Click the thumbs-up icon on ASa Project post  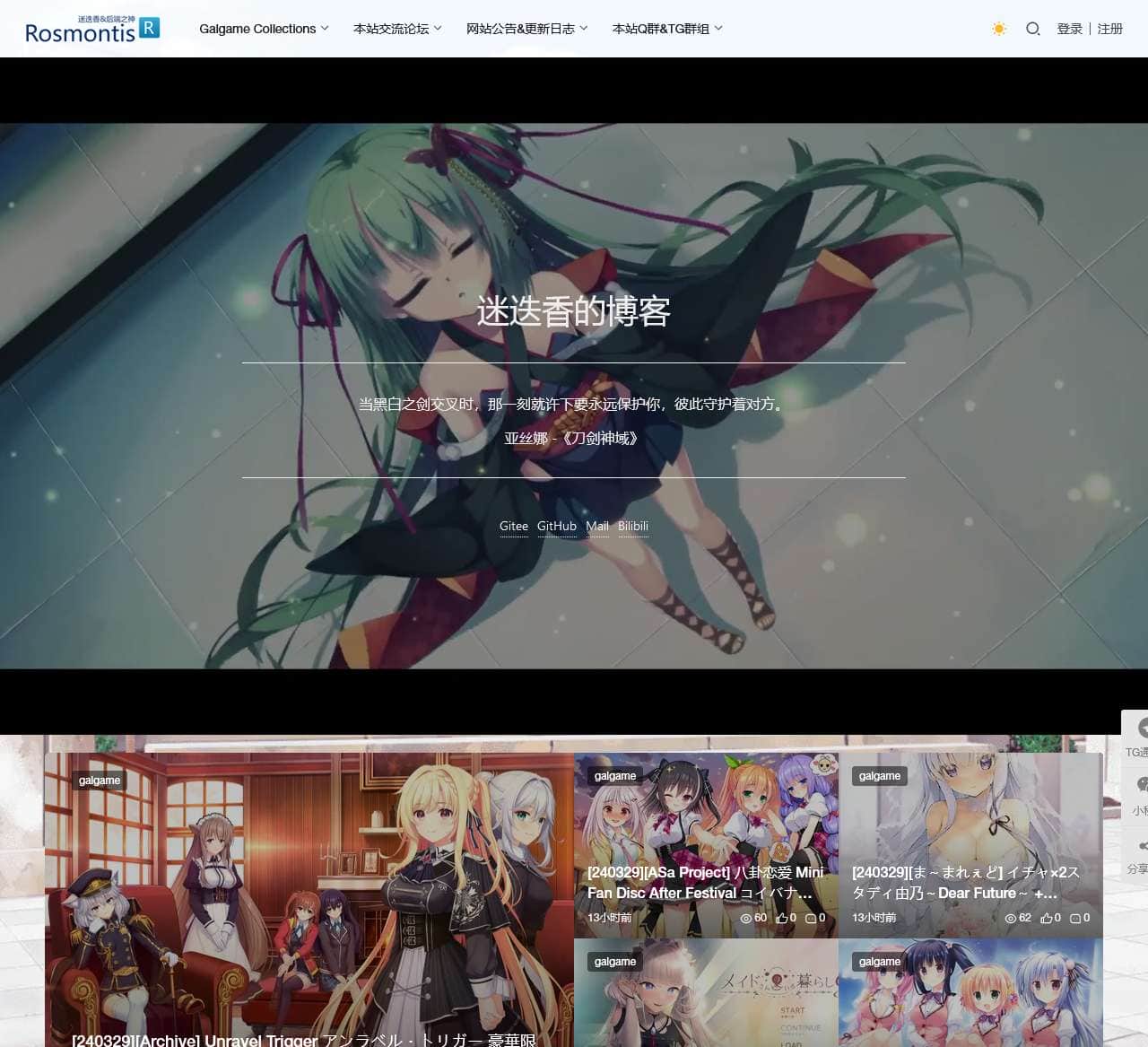point(781,919)
